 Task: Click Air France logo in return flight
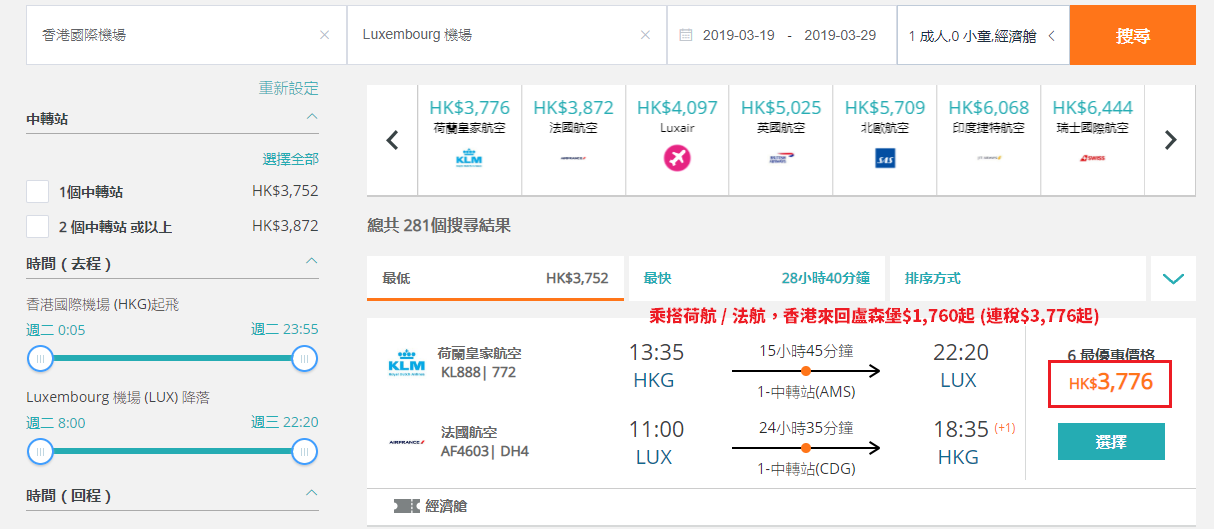click(406, 441)
